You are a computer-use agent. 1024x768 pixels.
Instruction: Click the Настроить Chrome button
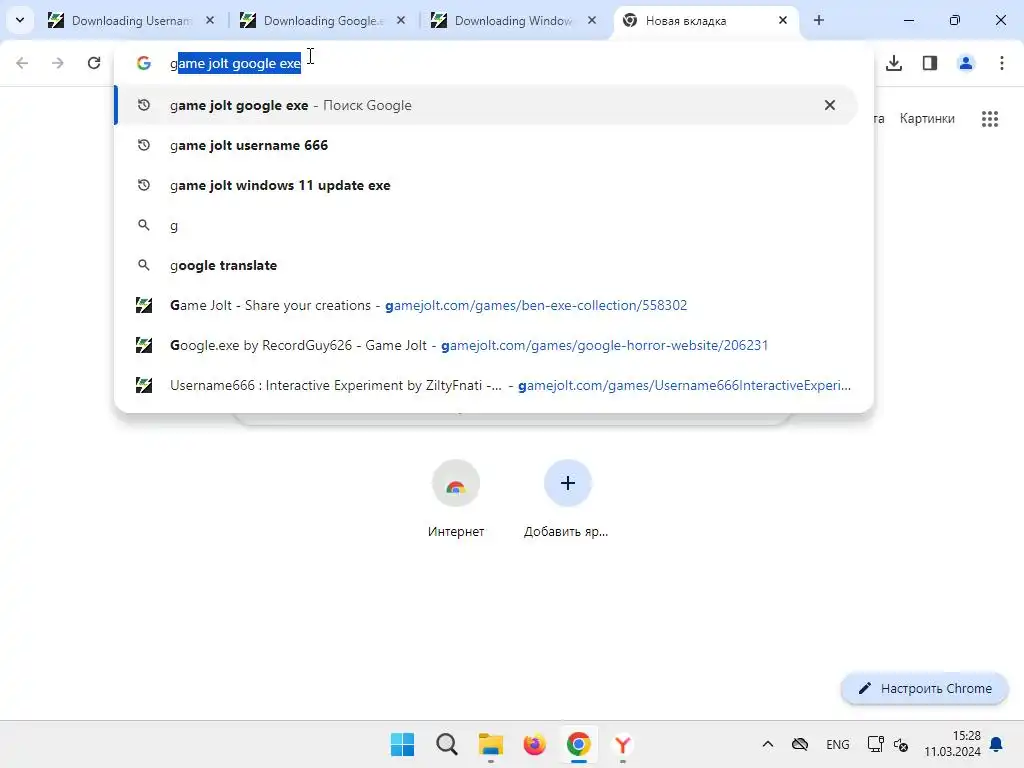tap(925, 688)
